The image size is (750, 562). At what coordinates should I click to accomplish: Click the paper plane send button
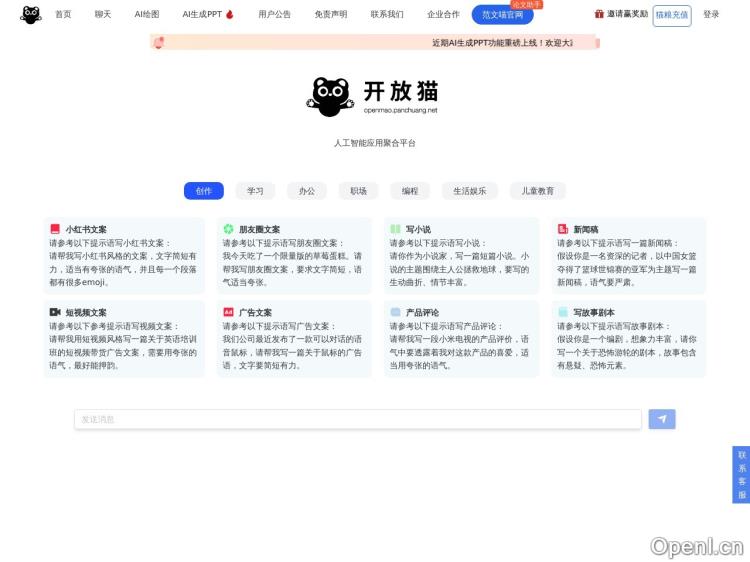662,419
